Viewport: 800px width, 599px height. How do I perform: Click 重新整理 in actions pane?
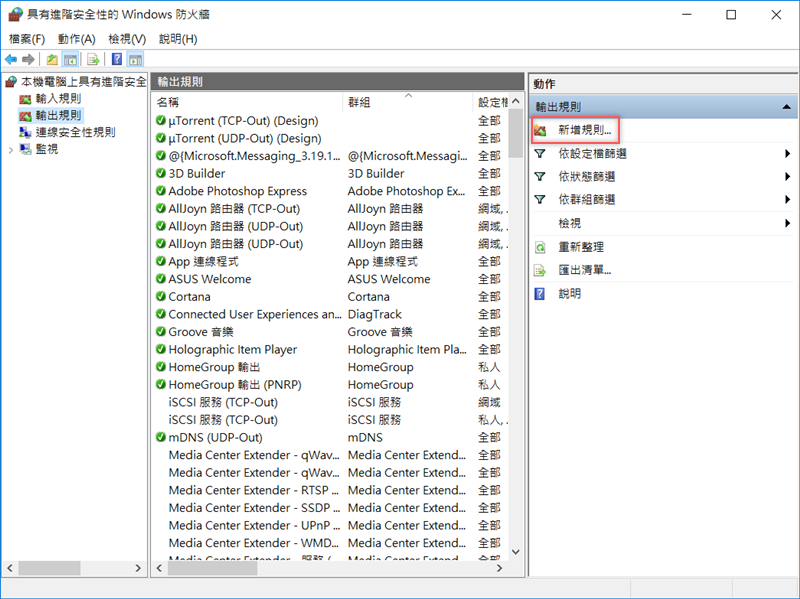[581, 247]
